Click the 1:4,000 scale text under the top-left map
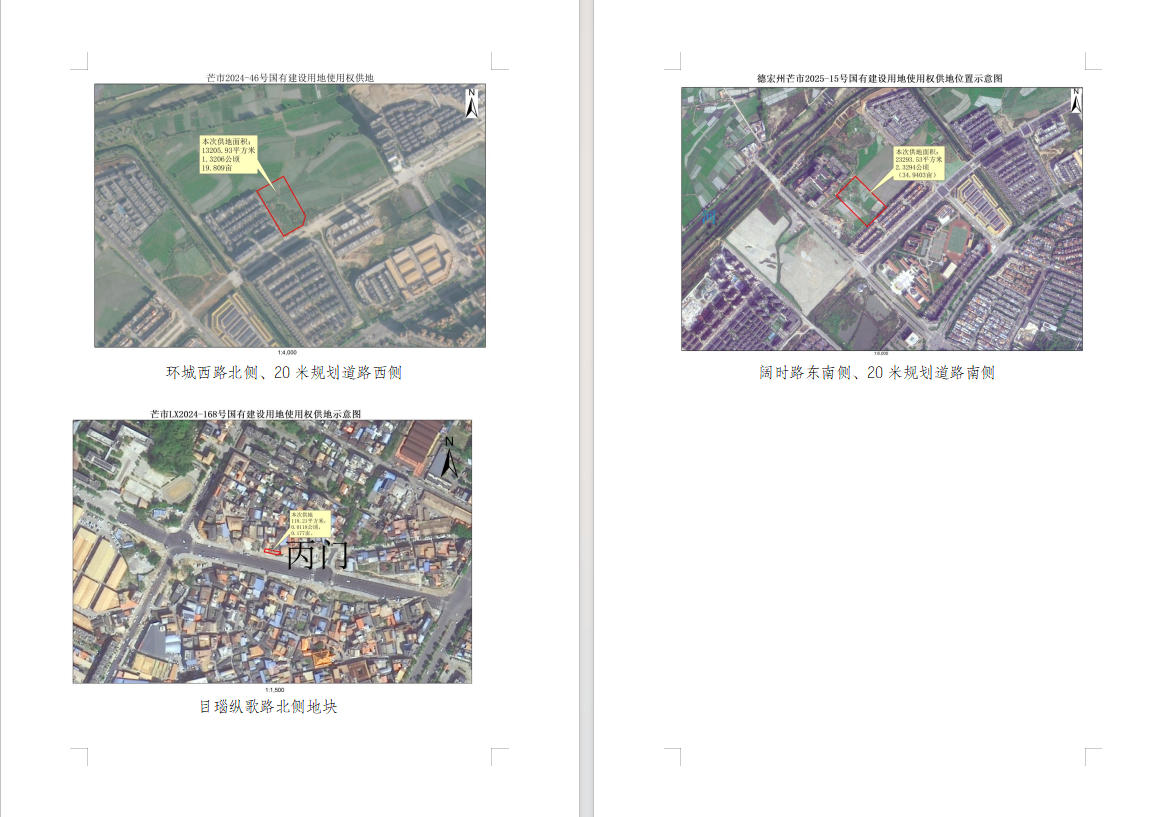1172x817 pixels. tap(288, 353)
